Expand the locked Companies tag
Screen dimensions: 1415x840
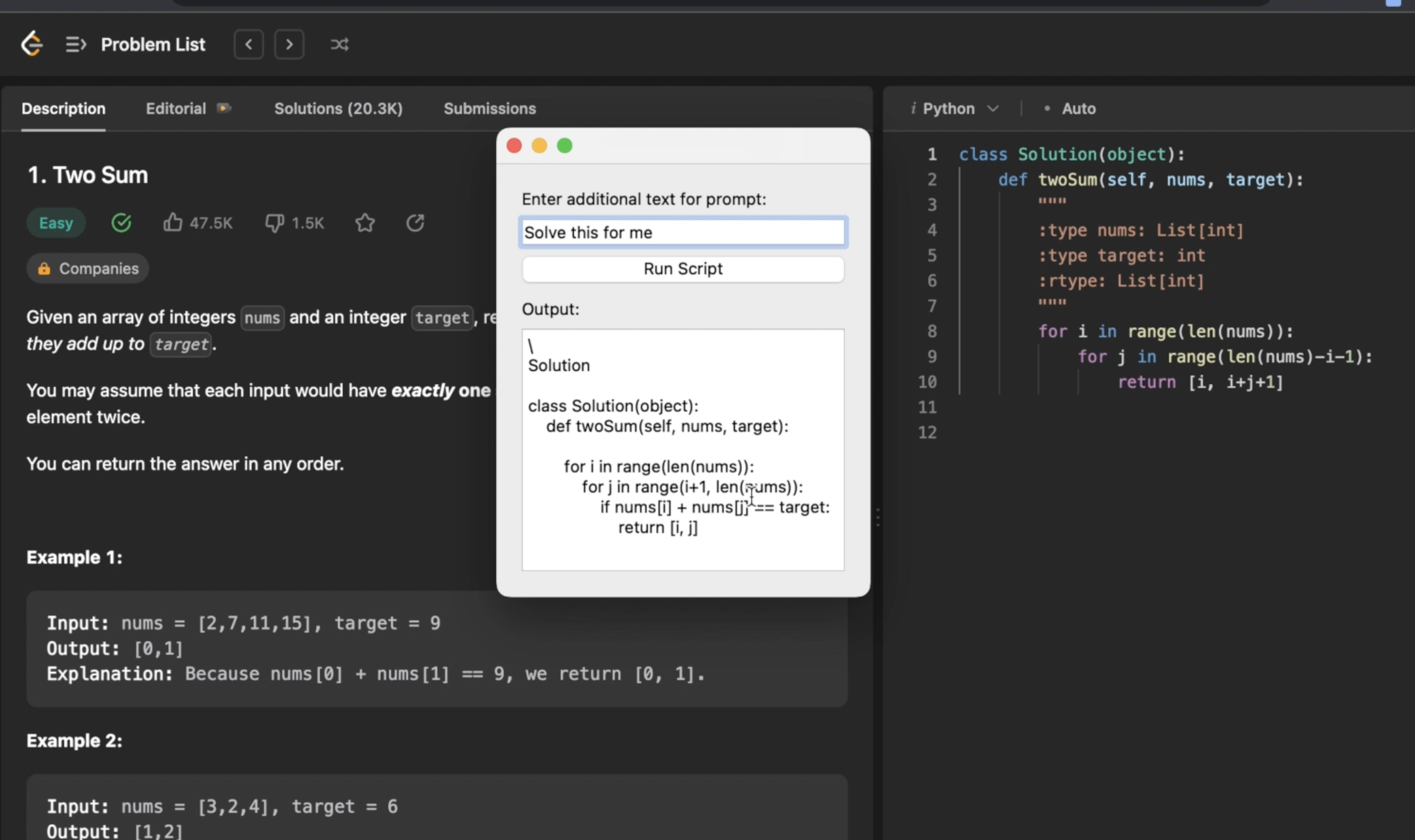(88, 268)
